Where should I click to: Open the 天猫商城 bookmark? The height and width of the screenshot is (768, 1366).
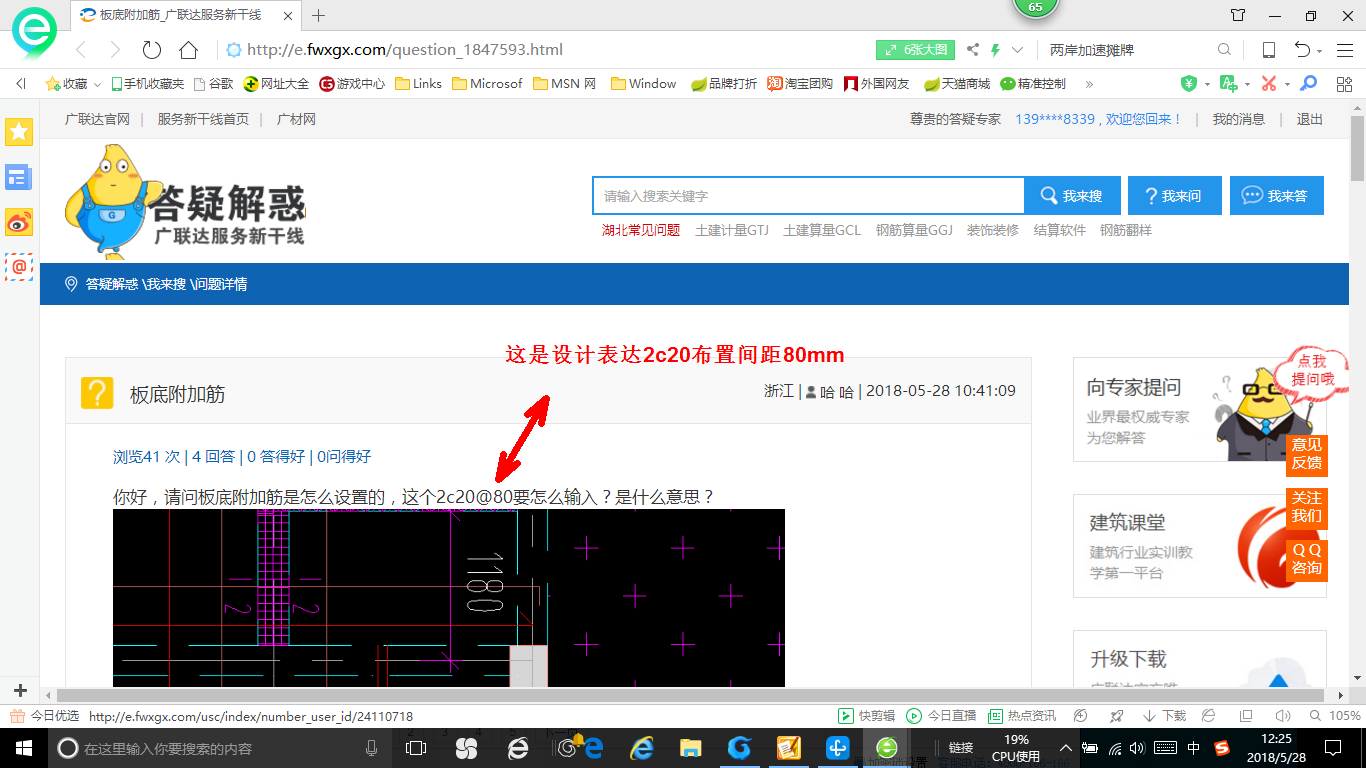[x=957, y=84]
